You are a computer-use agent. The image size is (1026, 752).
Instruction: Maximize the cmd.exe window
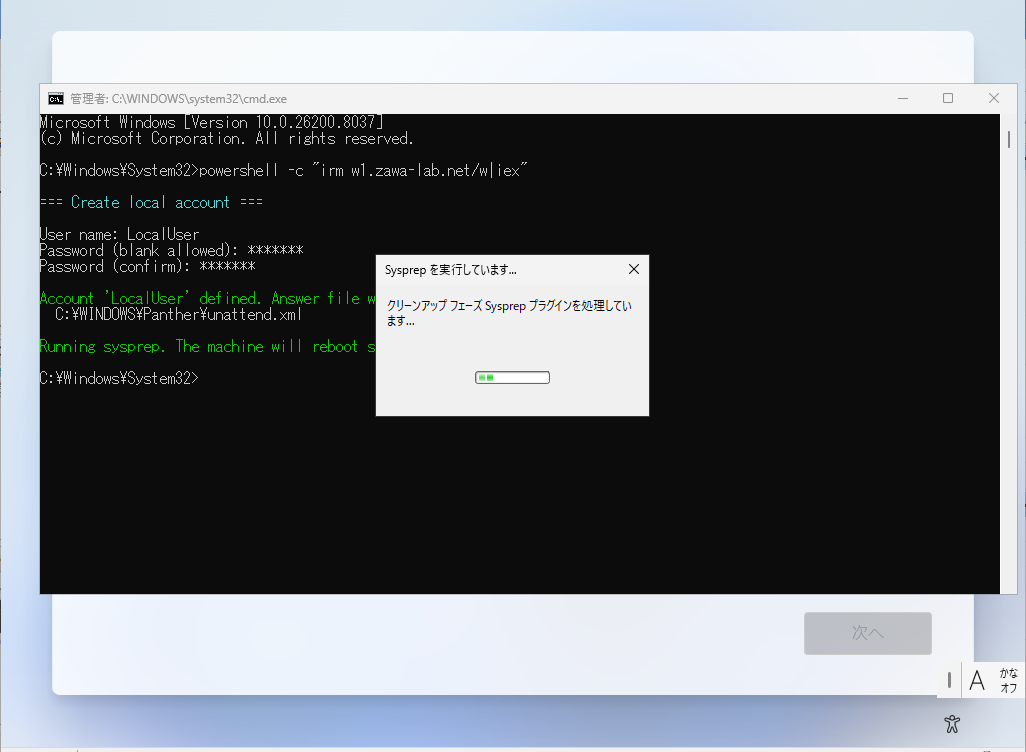click(947, 98)
